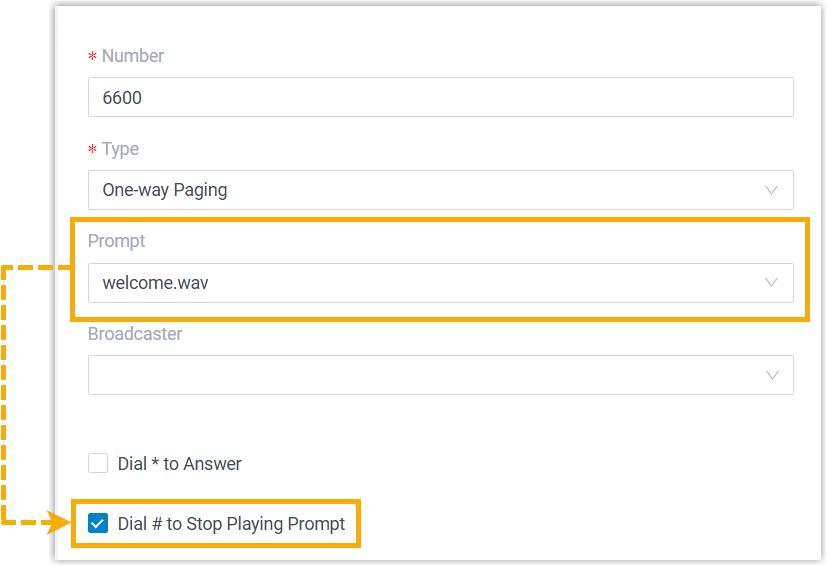Click the Broadcaster field label
Screen dimensions: 827x566
point(135,334)
